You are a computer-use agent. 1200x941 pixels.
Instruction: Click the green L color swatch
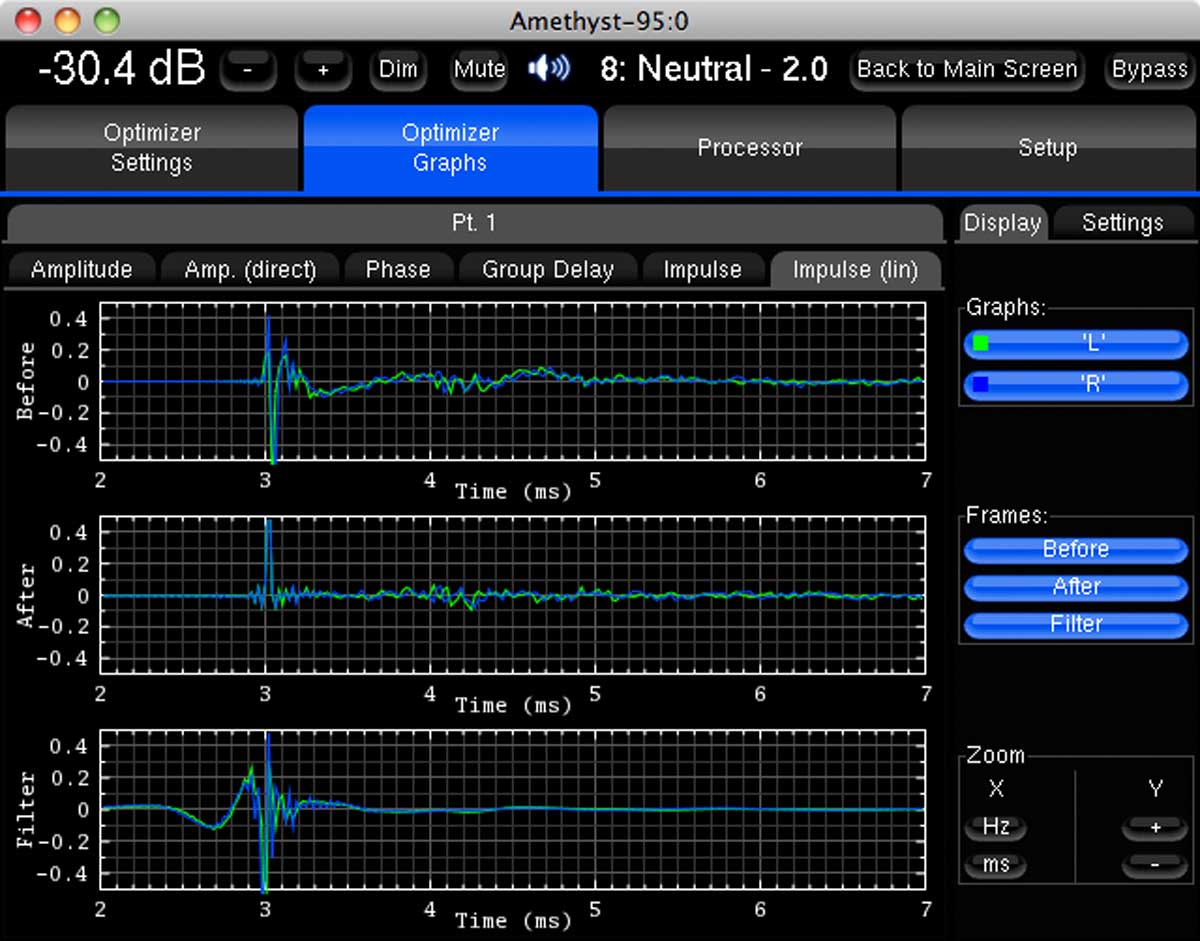pos(981,344)
